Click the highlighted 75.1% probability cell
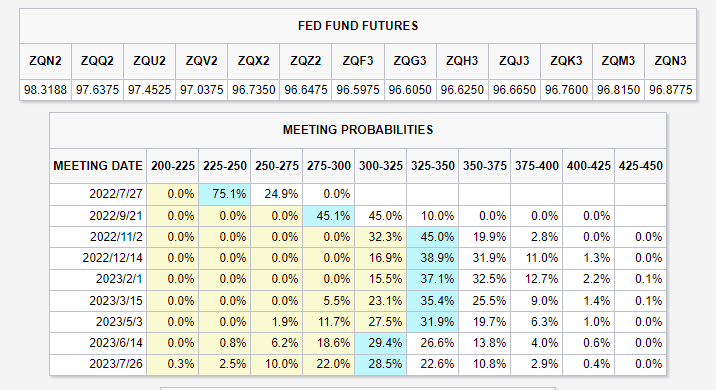 (x=224, y=194)
